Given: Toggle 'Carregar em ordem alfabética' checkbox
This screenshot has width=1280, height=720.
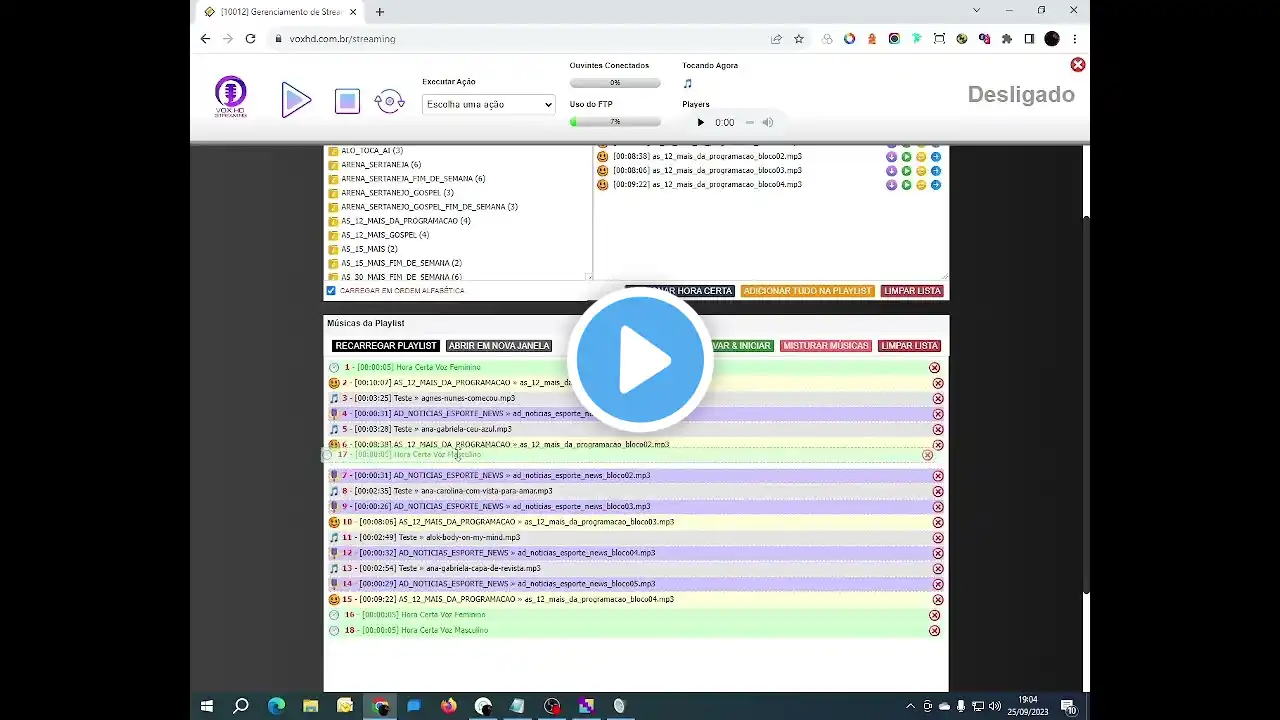Looking at the screenshot, I should (331, 291).
